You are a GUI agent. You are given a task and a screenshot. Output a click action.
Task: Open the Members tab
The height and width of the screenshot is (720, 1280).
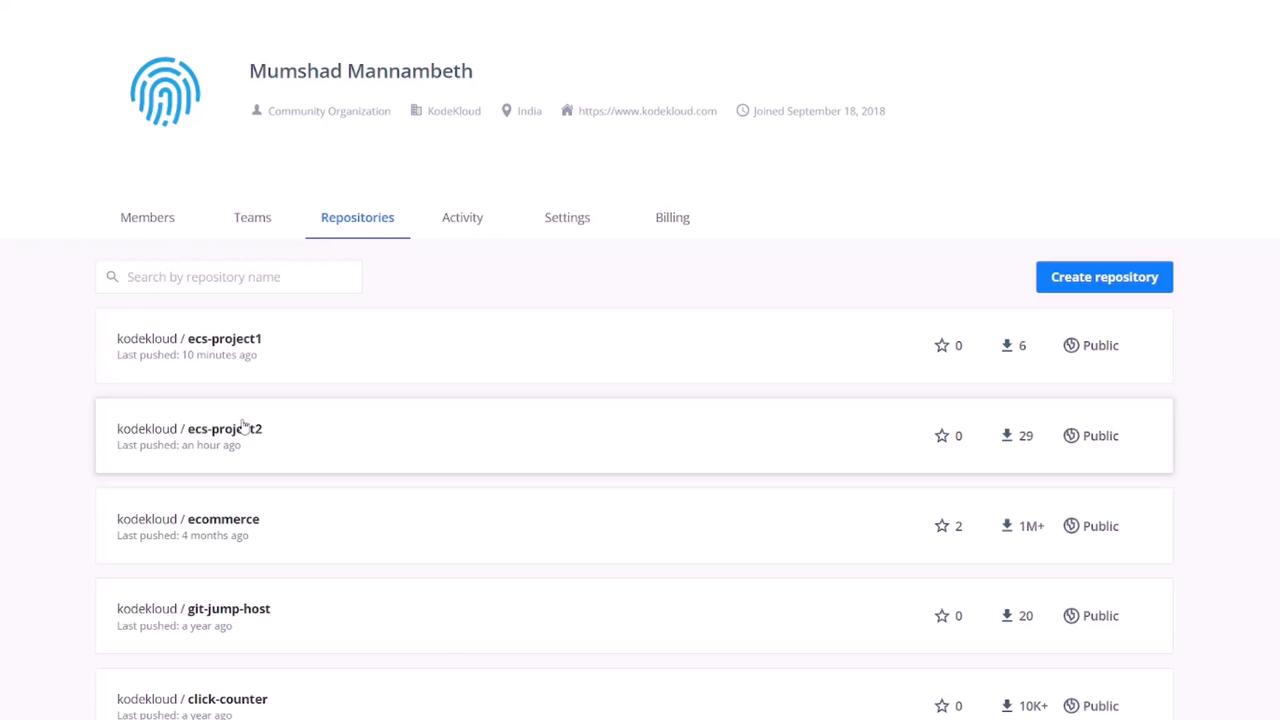pos(147,217)
